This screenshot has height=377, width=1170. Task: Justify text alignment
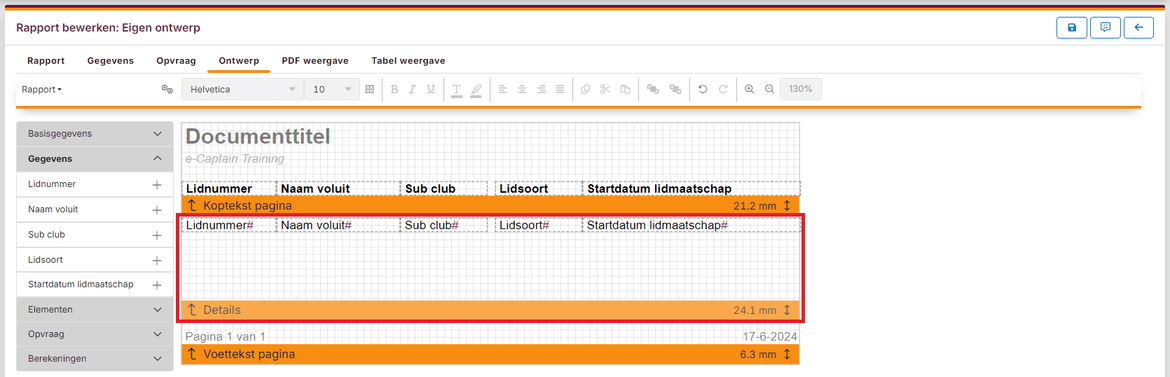pyautogui.click(x=560, y=89)
